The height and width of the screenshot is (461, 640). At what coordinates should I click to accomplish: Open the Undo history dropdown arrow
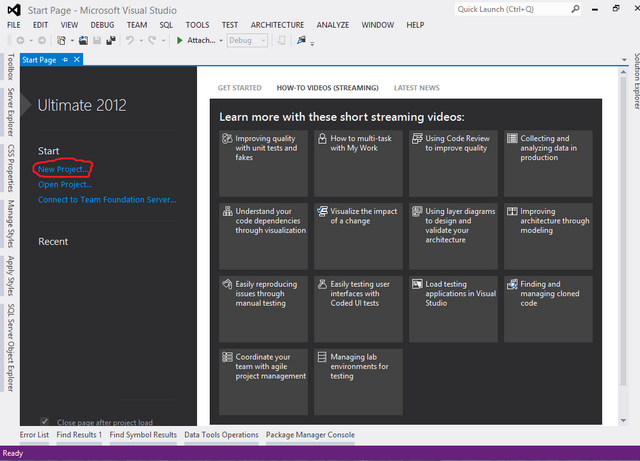pos(141,41)
